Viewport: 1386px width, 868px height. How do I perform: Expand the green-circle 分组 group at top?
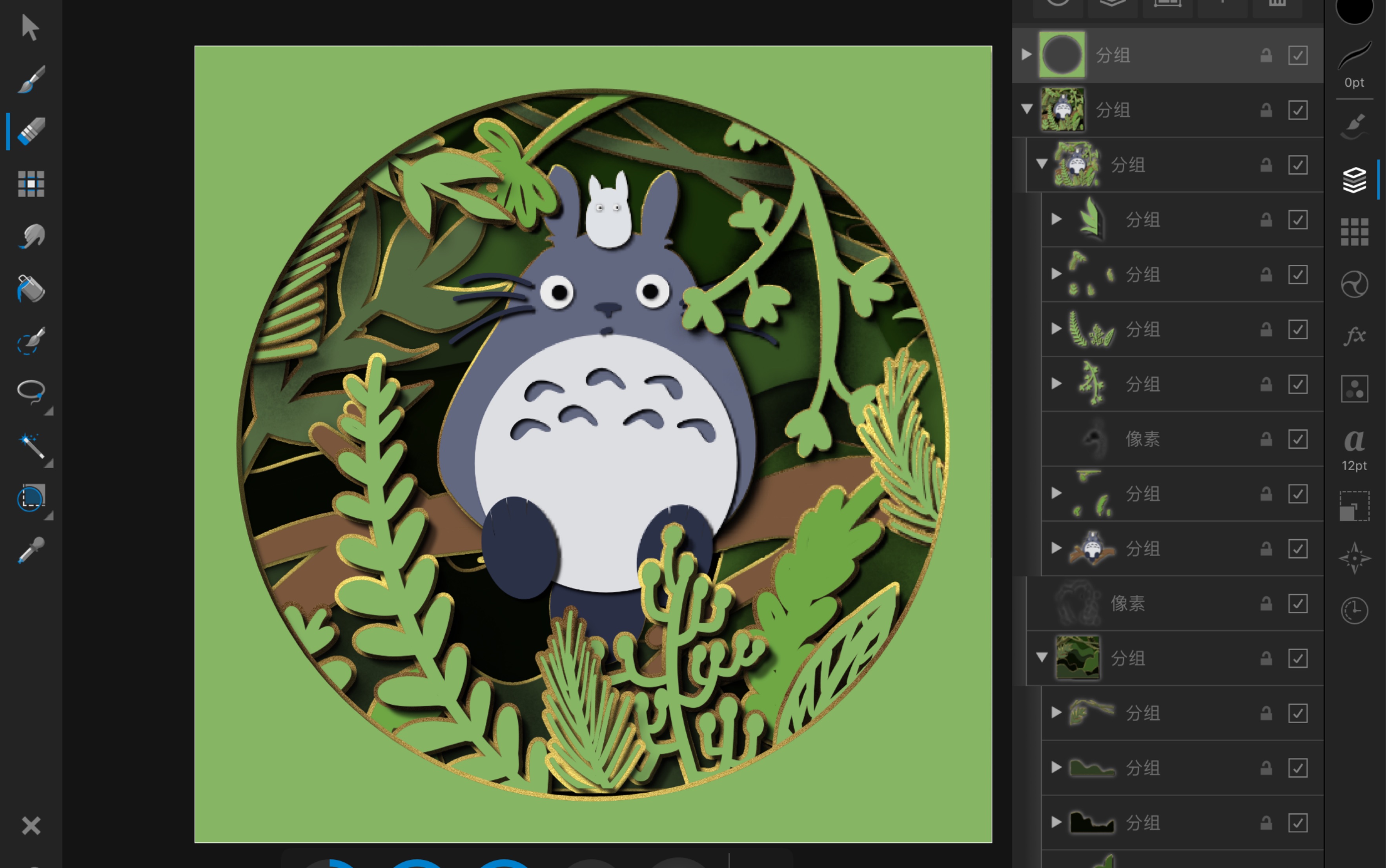1027,55
